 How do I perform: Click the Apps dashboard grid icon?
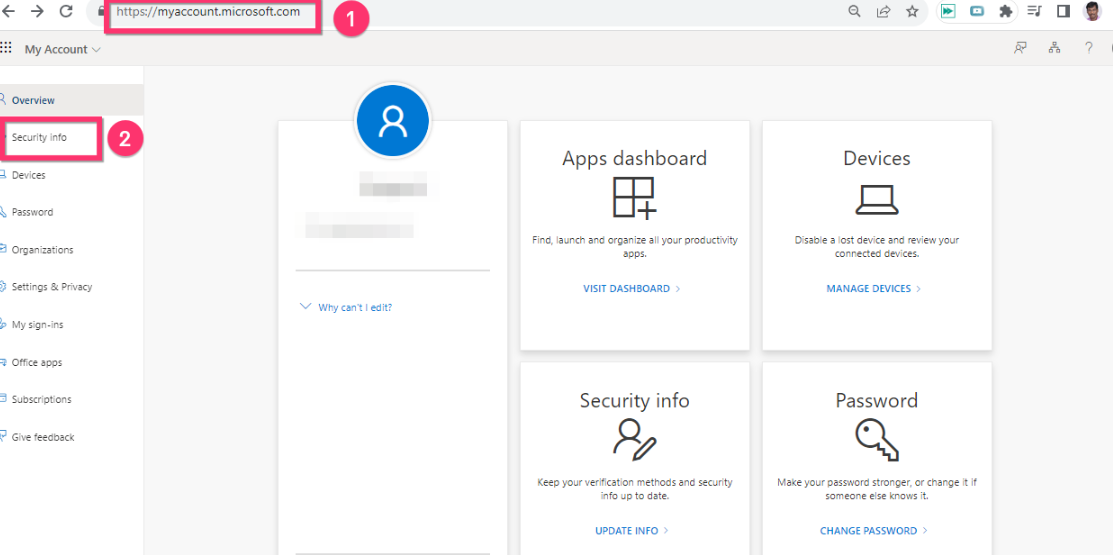click(634, 198)
